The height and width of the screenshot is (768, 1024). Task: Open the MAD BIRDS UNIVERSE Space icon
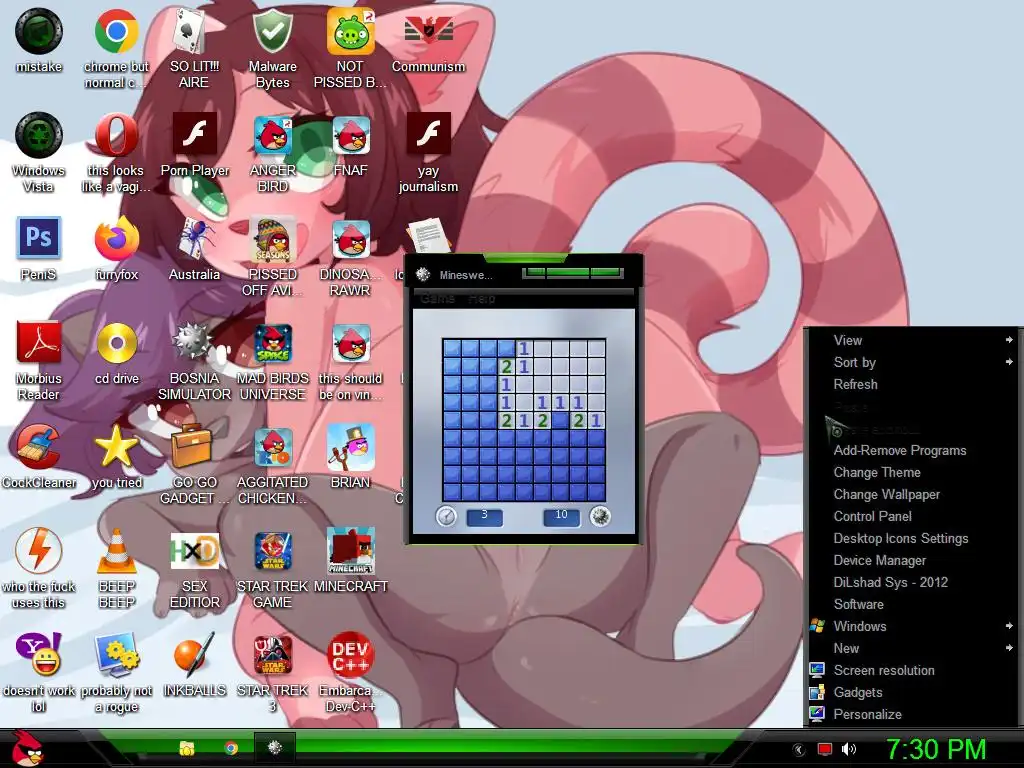[272, 344]
